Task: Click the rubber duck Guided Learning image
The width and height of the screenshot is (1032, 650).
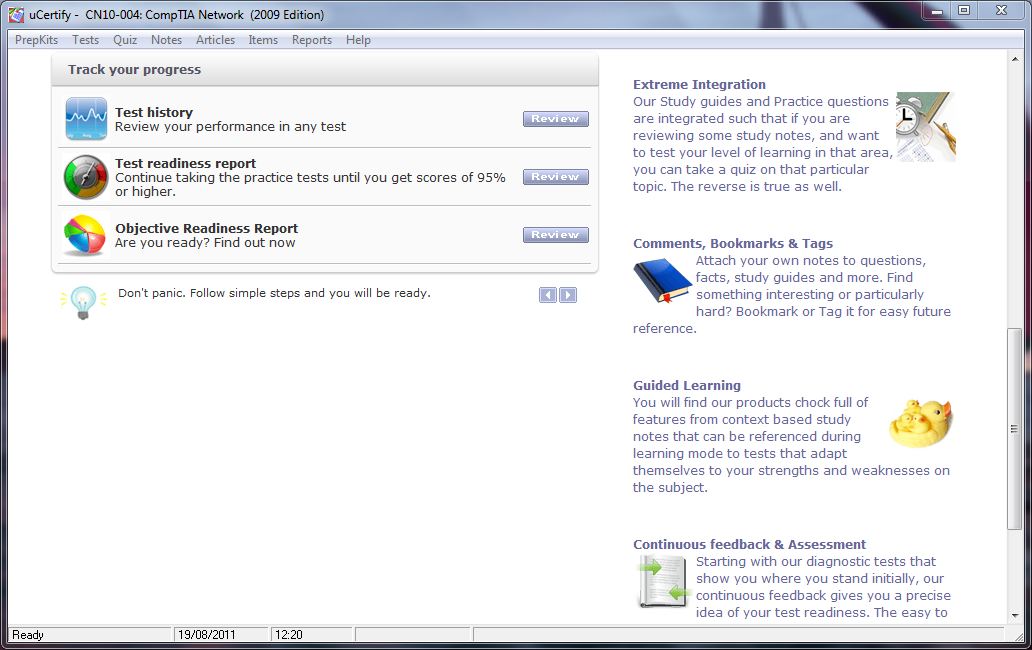Action: pyautogui.click(x=921, y=423)
